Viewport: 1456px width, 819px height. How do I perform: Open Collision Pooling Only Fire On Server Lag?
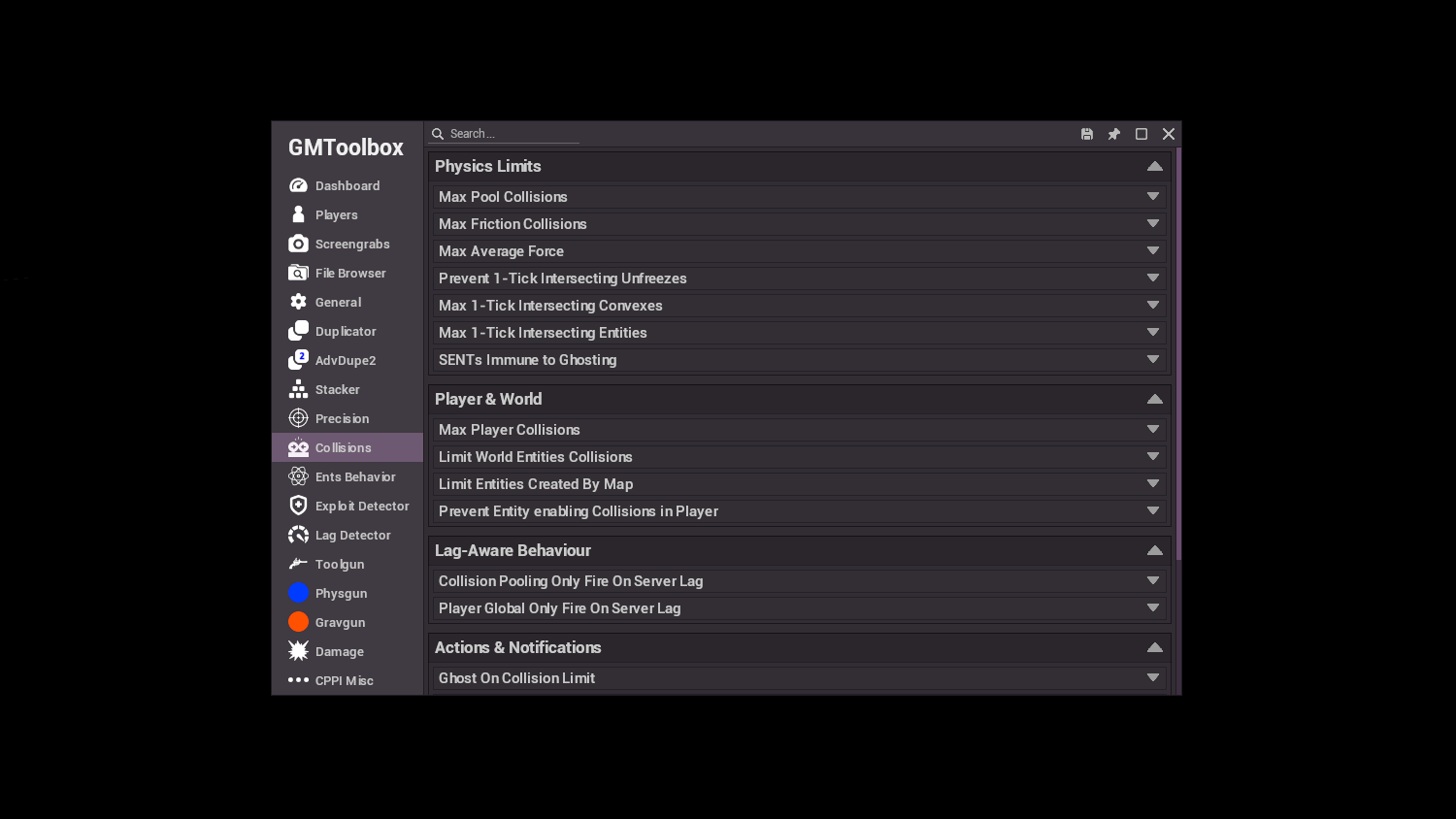tap(799, 580)
